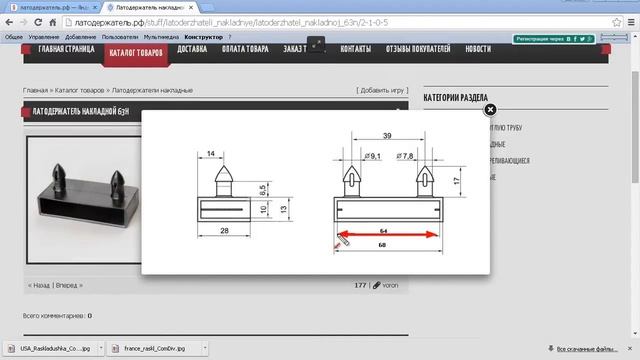This screenshot has height=360, width=640.
Task: Open the Добавление admin menu
Action: pos(80,37)
